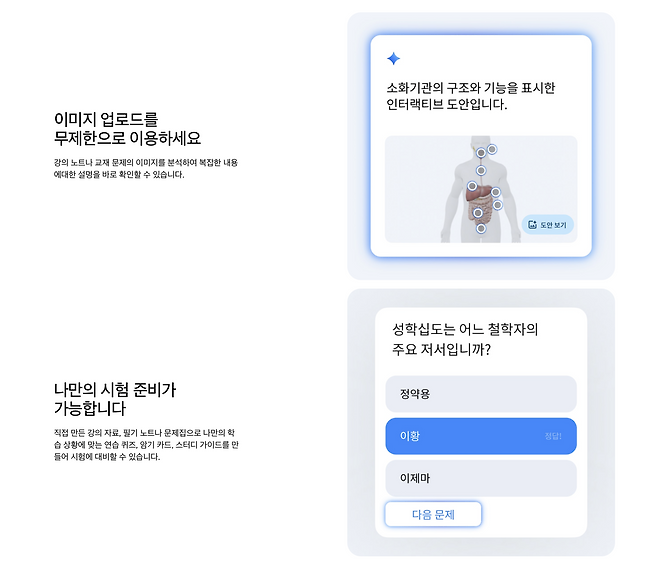Tap the hotspot centered on the small intestine

pyautogui.click(x=478, y=213)
